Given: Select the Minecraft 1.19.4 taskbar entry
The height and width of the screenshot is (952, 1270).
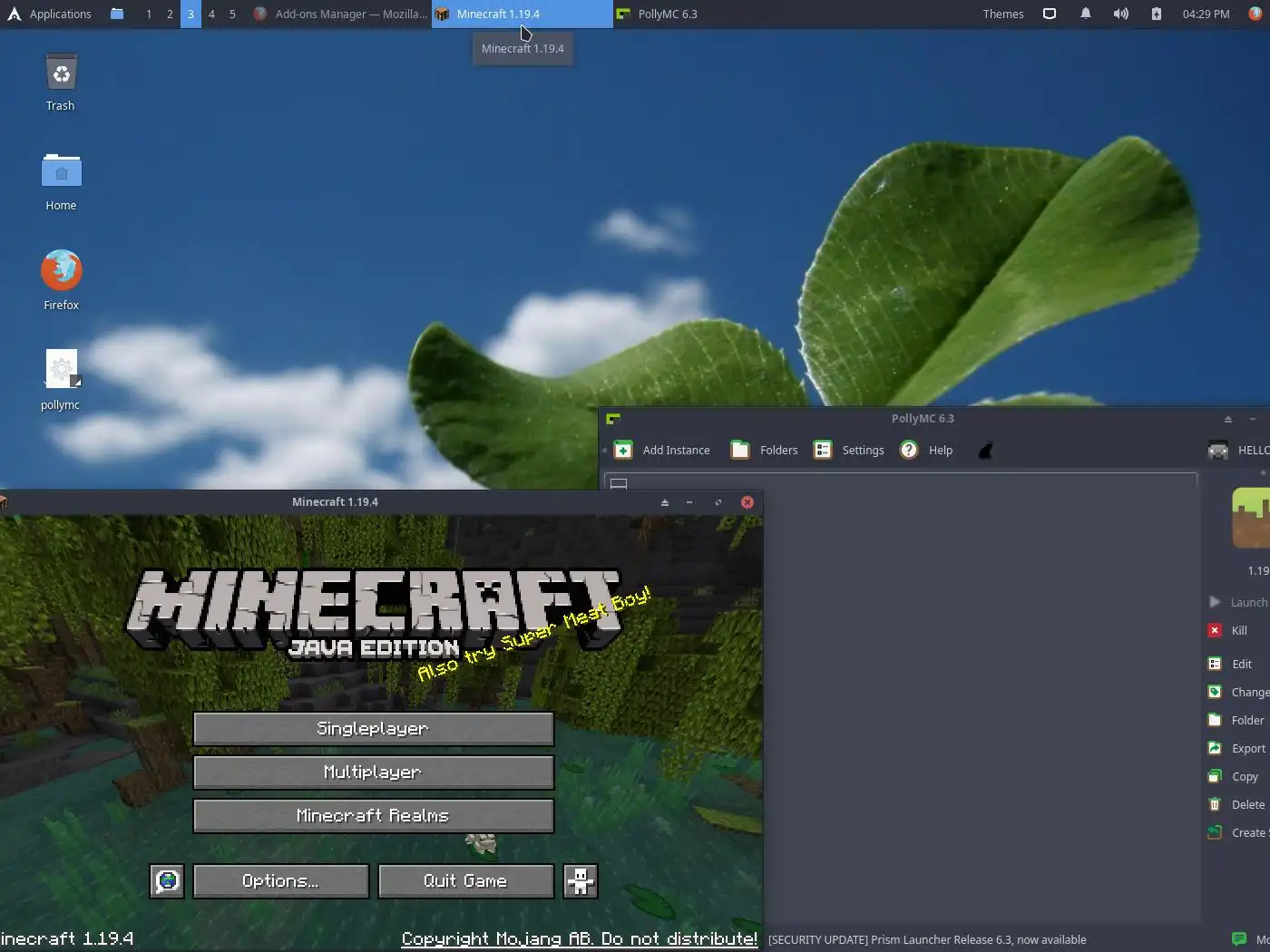Looking at the screenshot, I should click(522, 14).
